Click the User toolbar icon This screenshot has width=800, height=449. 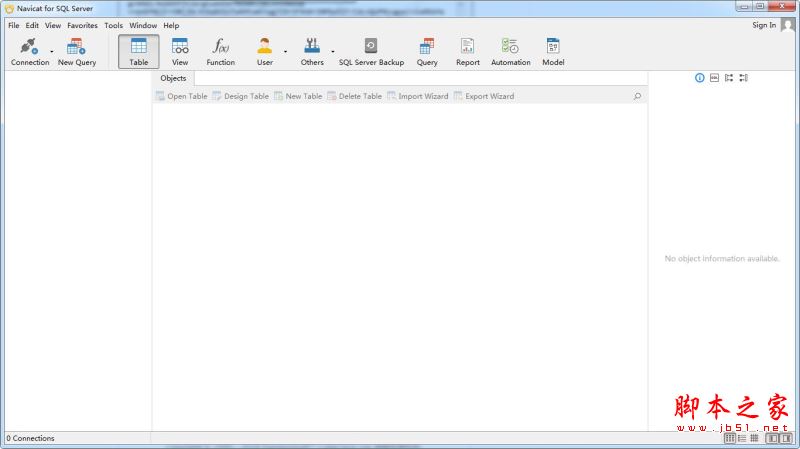[x=264, y=52]
